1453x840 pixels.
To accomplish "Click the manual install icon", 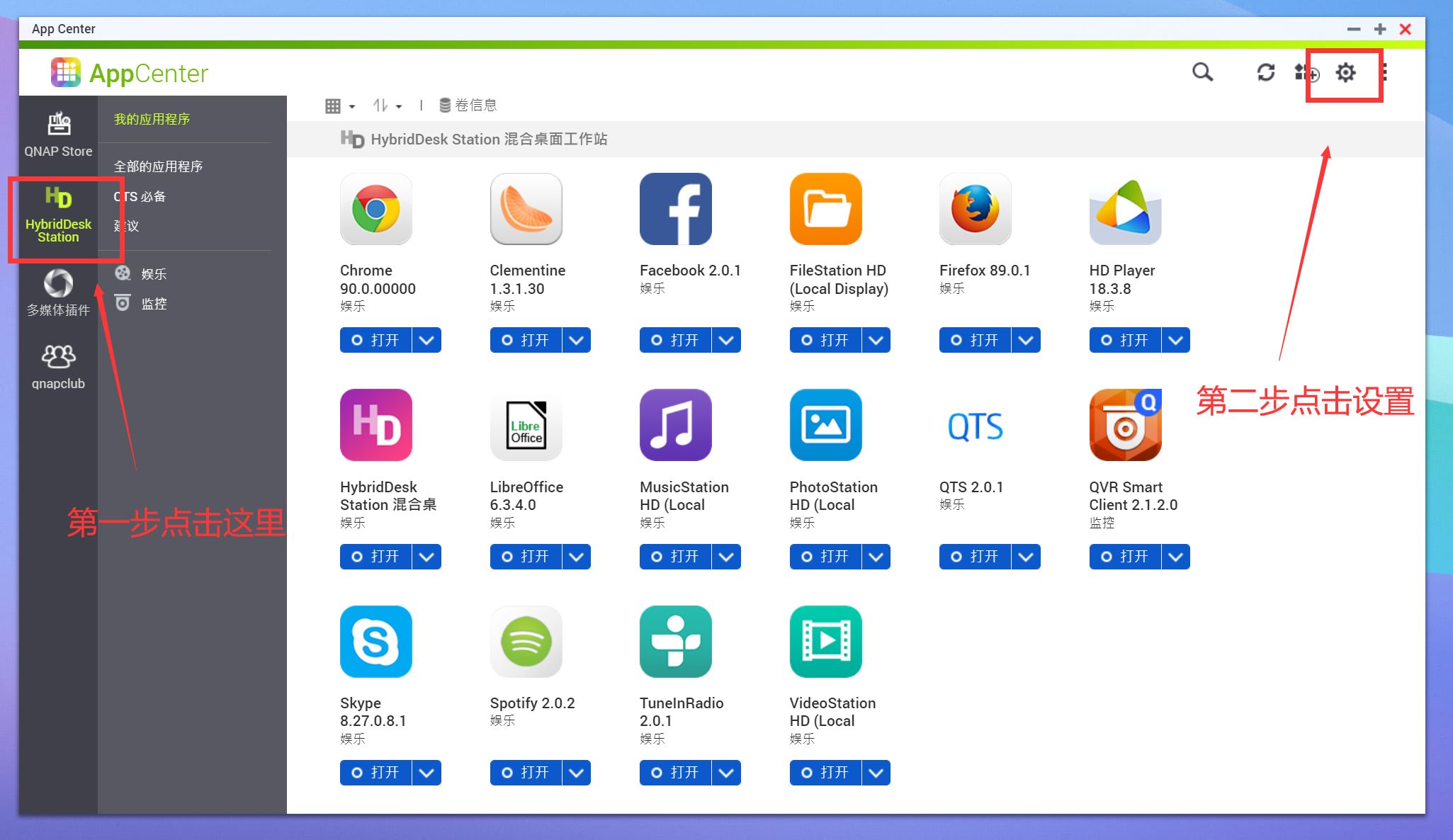I will [1306, 72].
